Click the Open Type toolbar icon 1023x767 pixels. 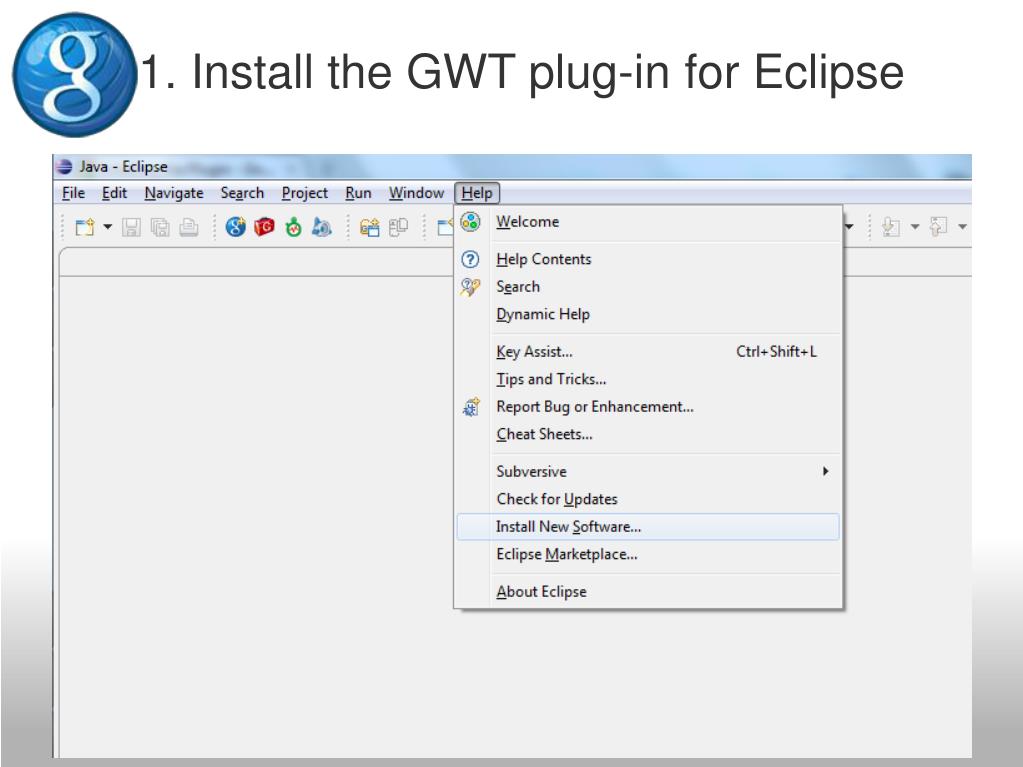click(x=370, y=228)
